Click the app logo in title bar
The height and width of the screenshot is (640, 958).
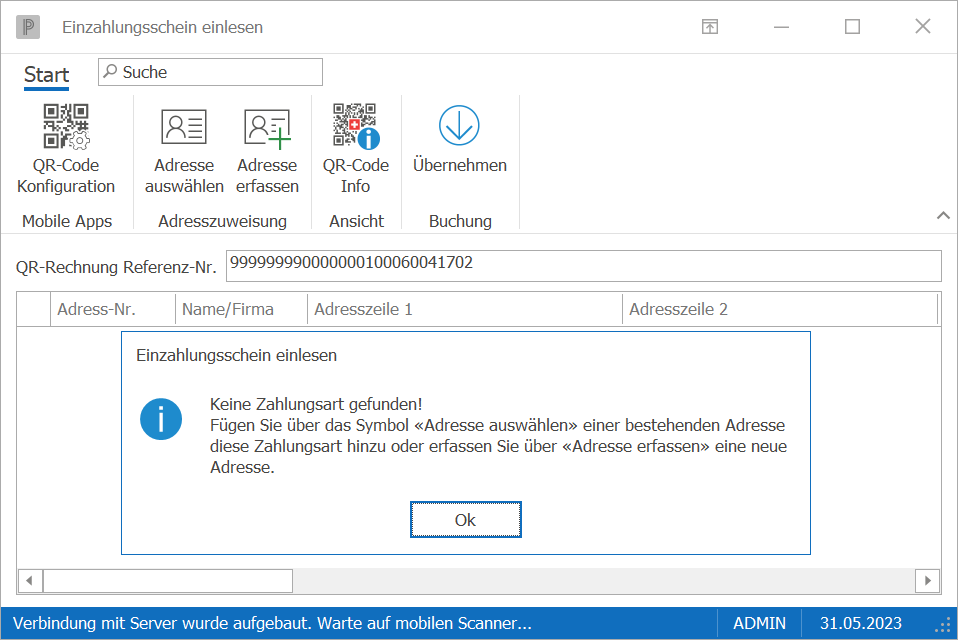point(28,27)
